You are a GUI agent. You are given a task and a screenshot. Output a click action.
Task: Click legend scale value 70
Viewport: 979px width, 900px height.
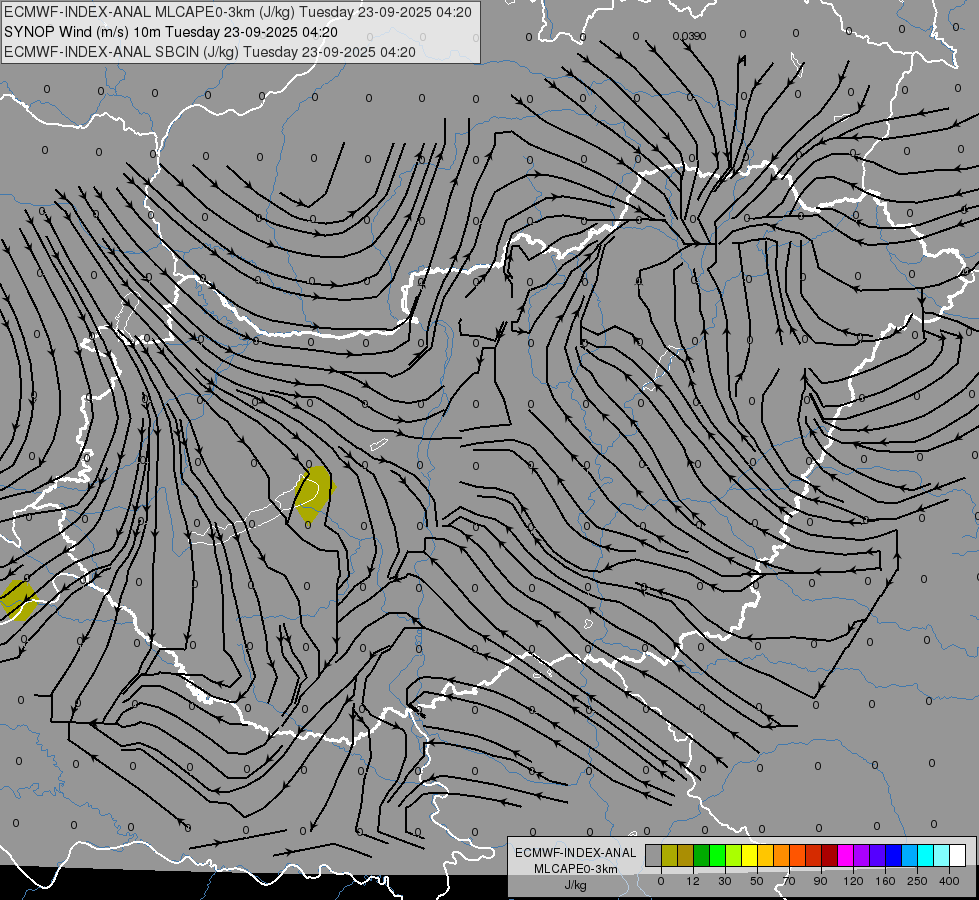click(789, 881)
